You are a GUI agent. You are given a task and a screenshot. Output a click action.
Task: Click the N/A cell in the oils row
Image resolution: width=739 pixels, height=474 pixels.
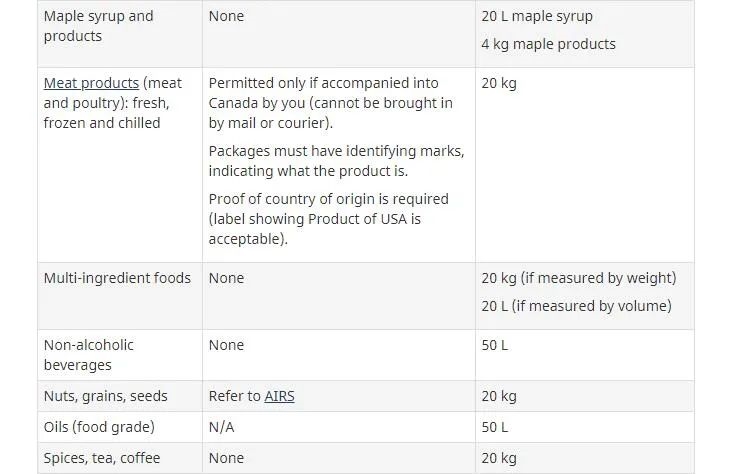point(222,427)
